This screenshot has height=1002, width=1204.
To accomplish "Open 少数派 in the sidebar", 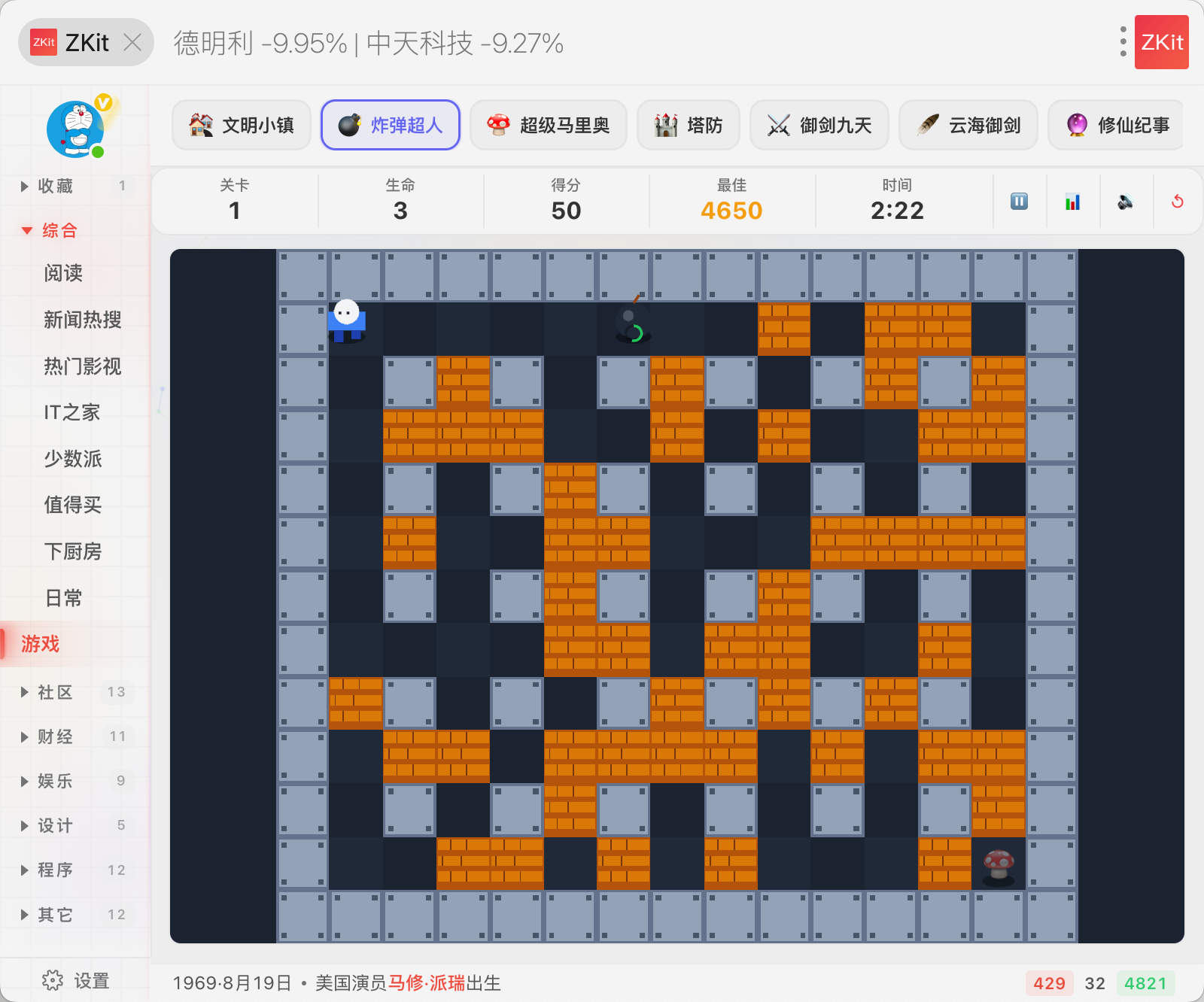I will 73,459.
